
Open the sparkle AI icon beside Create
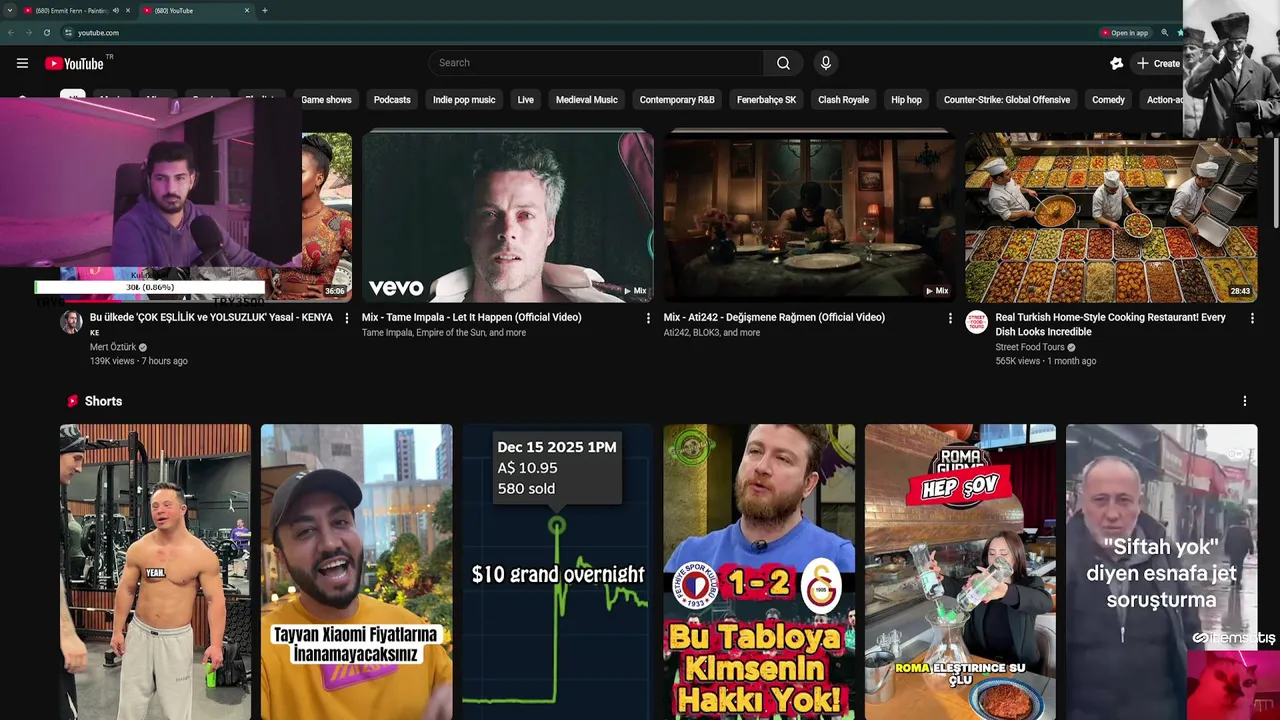[x=1117, y=63]
